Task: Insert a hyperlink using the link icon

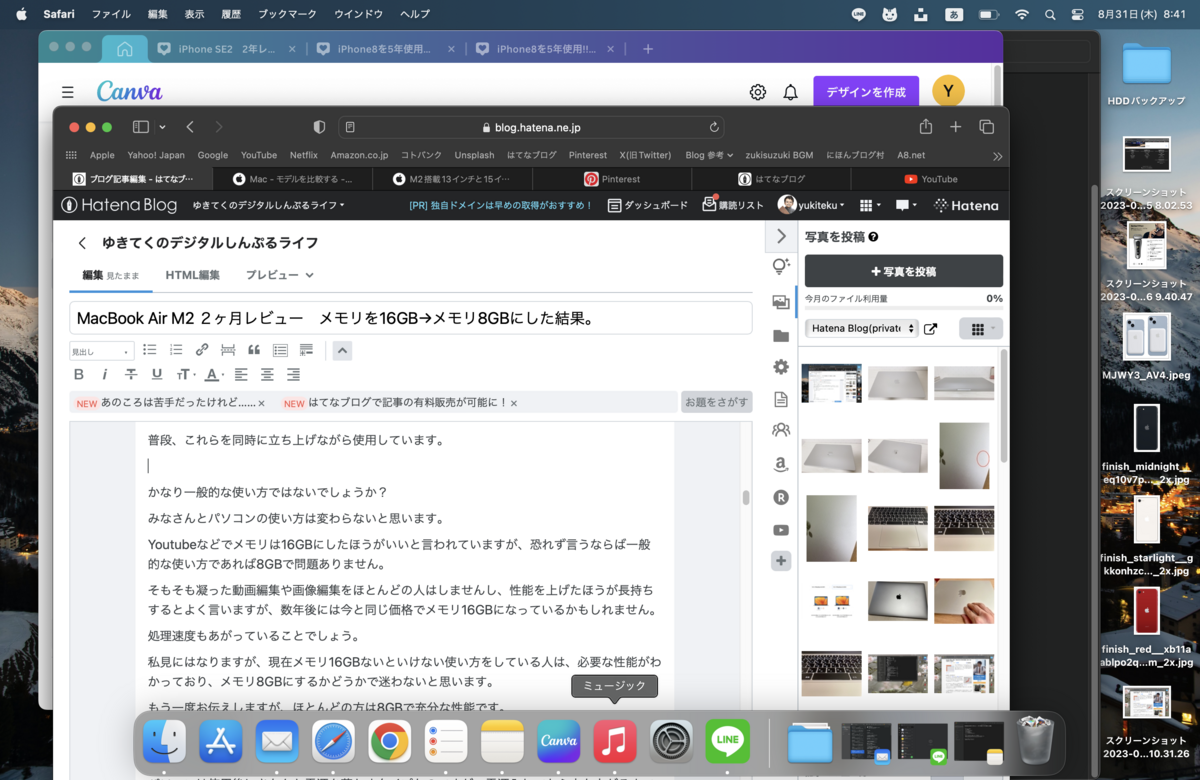Action: click(x=202, y=350)
